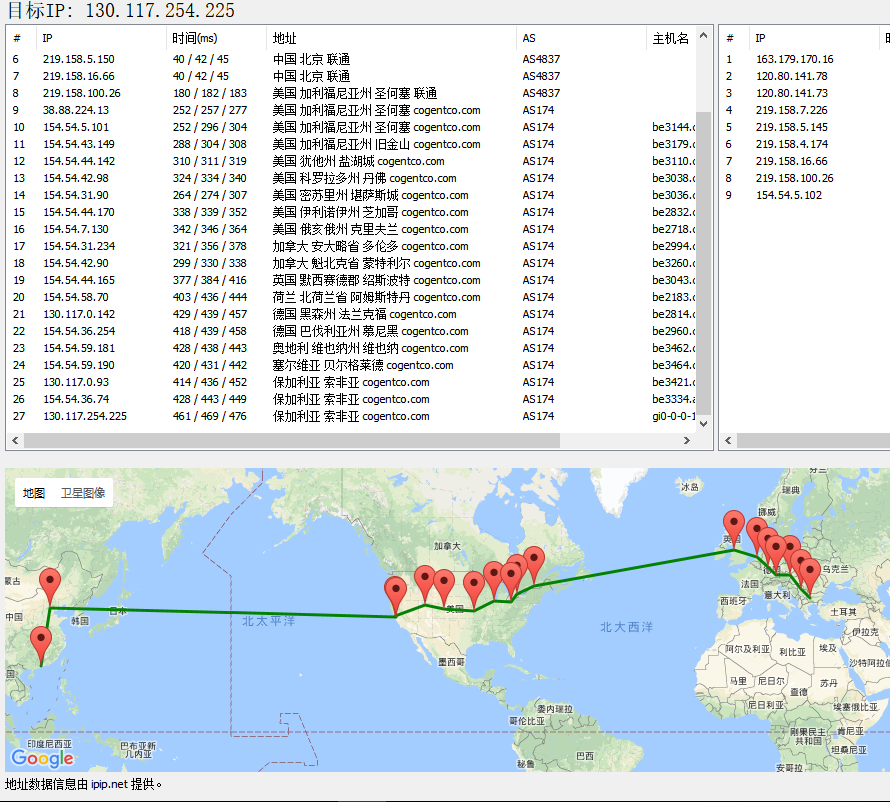
Task: Click the map pin over Beijing
Action: coord(50,585)
